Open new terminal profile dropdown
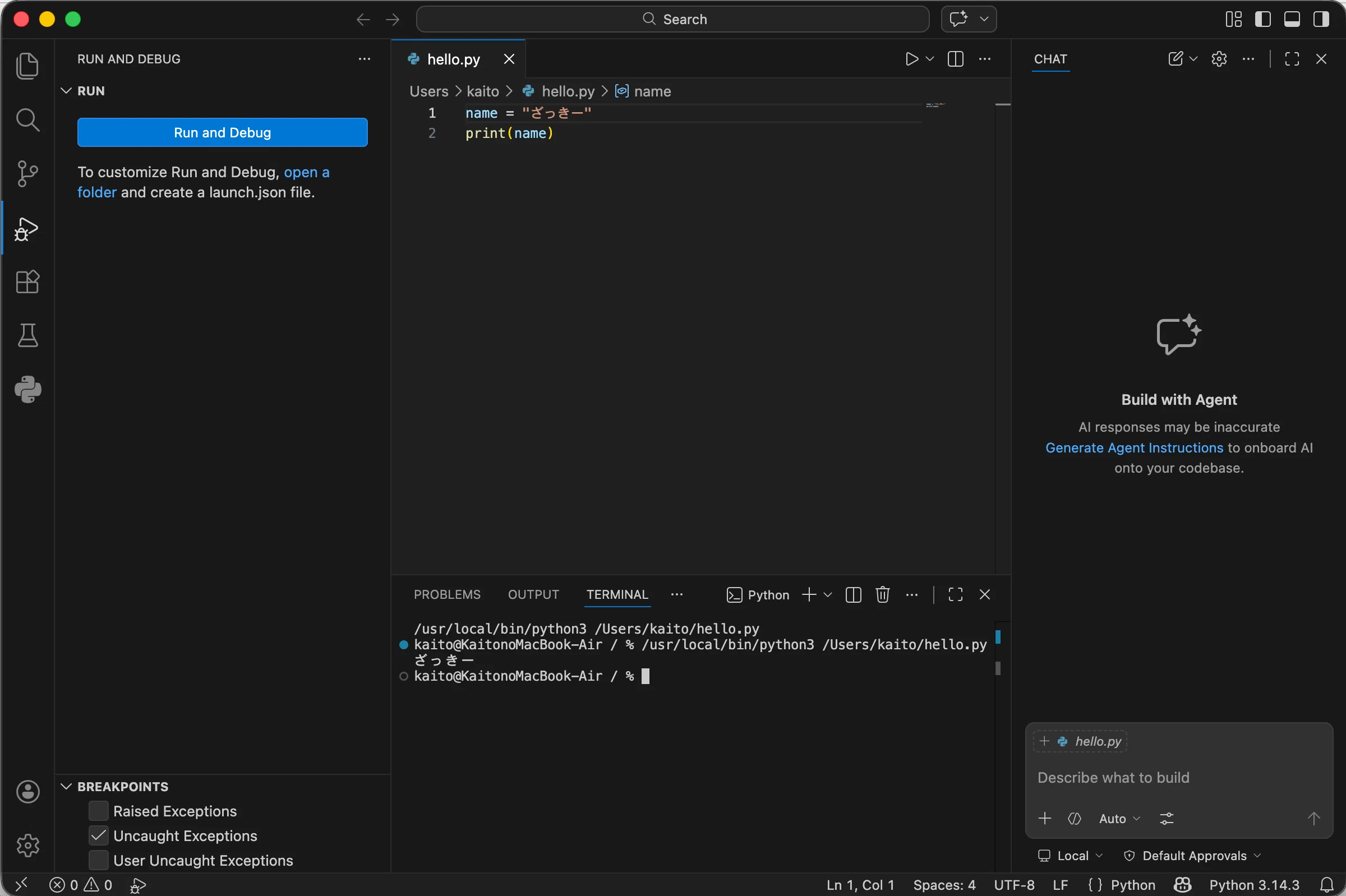Screen dimensions: 1346x896 (827, 594)
